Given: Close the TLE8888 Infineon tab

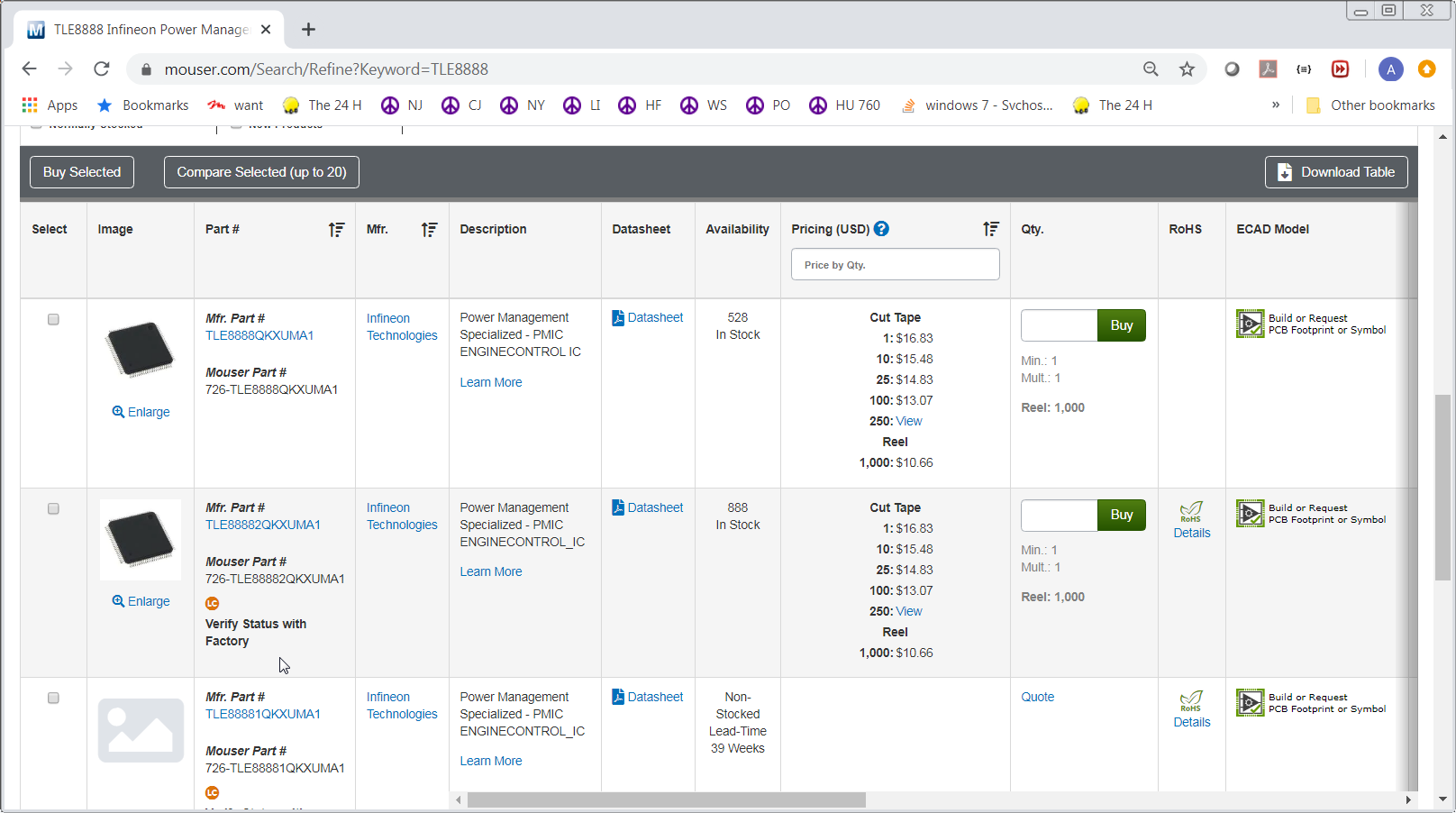Looking at the screenshot, I should [266, 30].
